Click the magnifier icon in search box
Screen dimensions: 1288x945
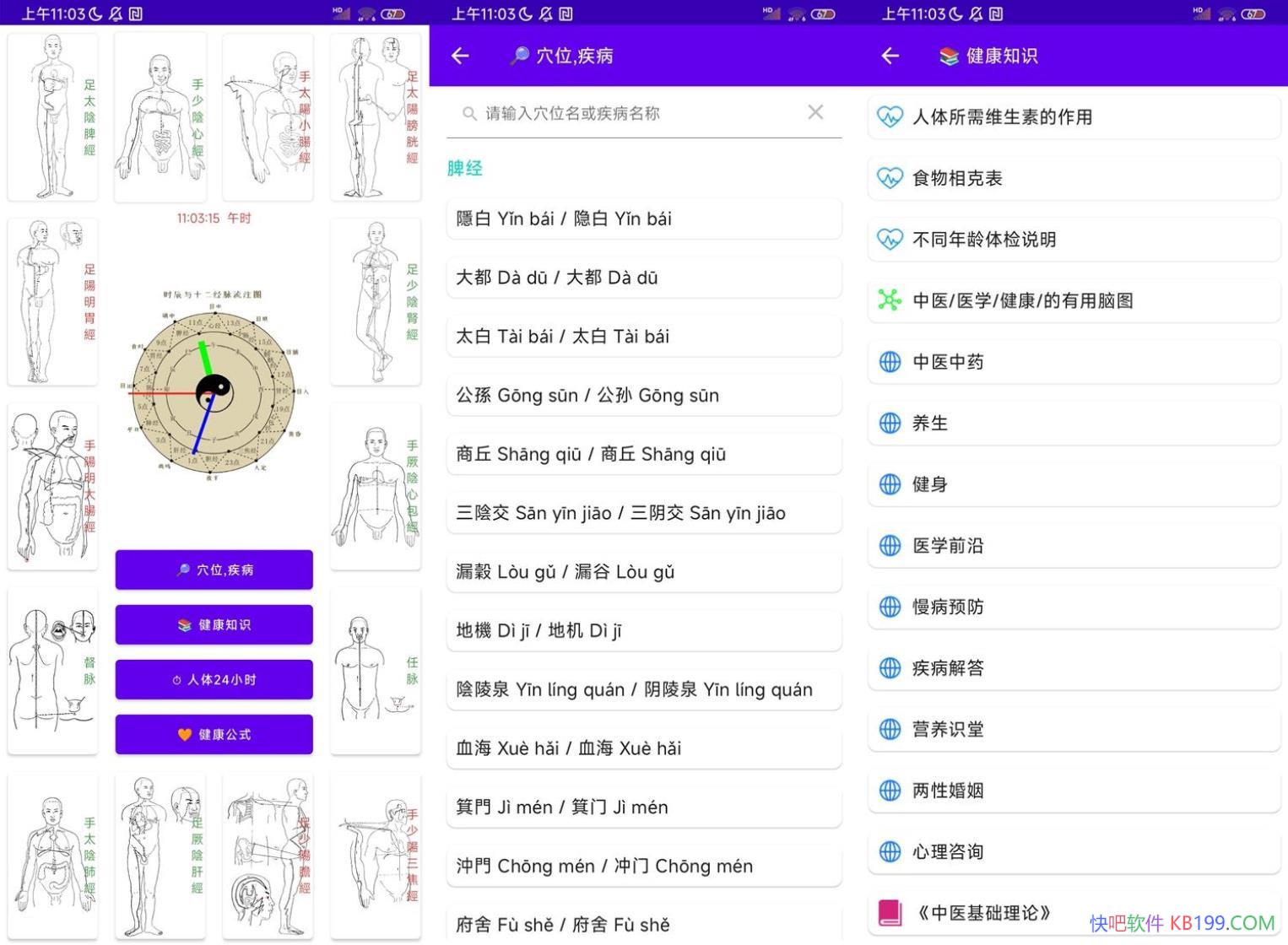pyautogui.click(x=469, y=113)
